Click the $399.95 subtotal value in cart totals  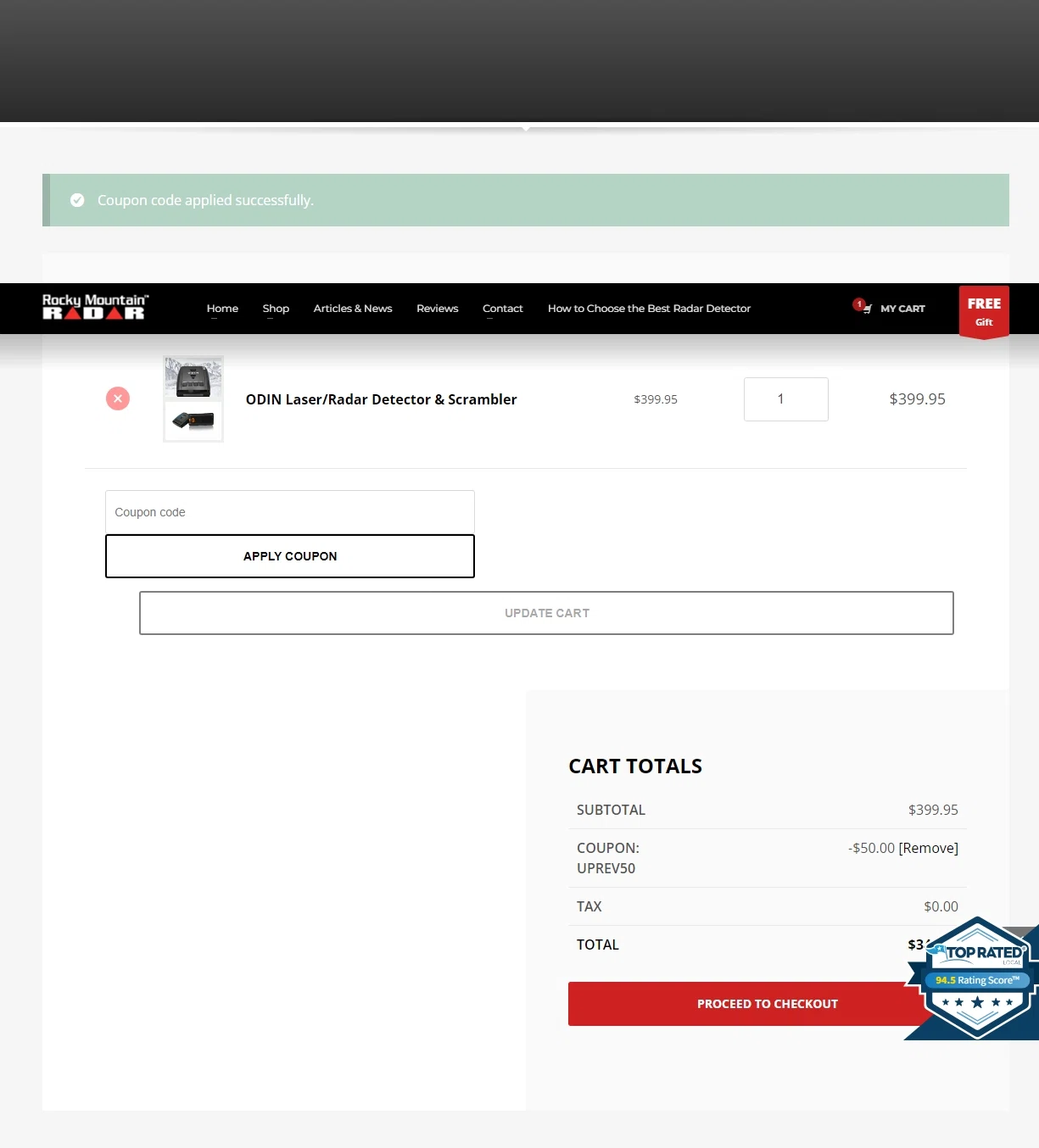(x=933, y=810)
